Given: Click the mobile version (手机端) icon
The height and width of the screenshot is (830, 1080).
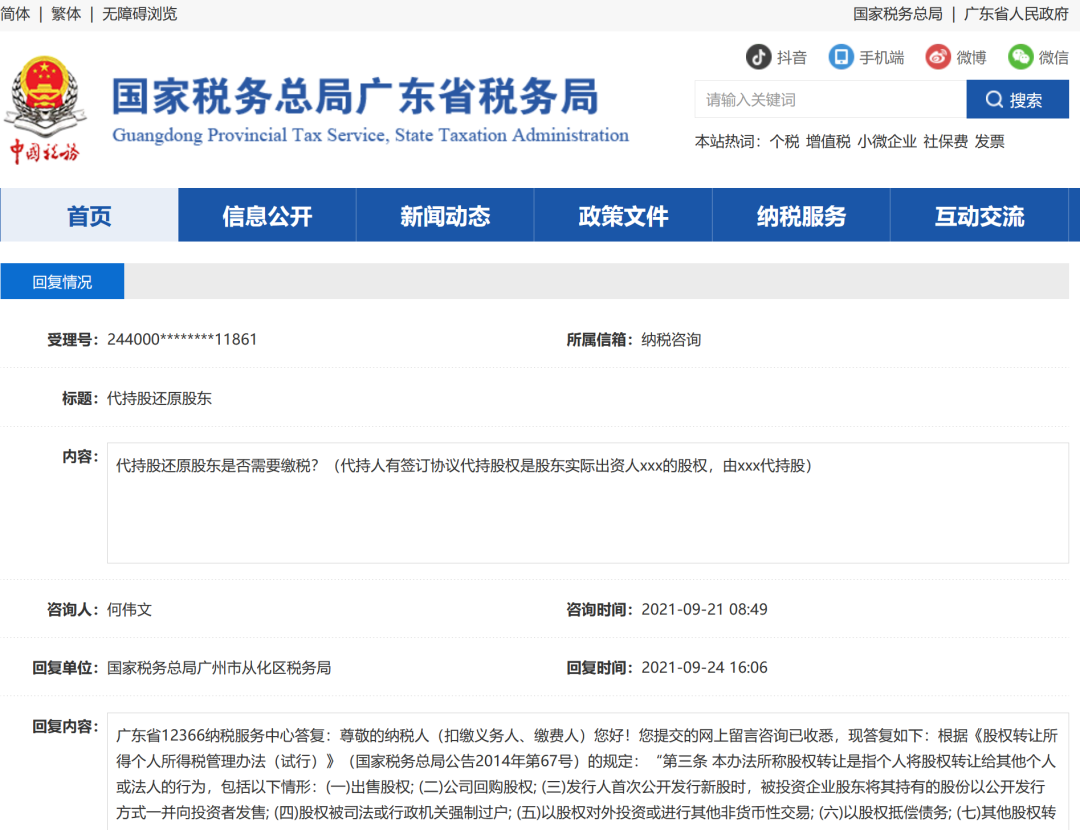Looking at the screenshot, I should [x=841, y=56].
